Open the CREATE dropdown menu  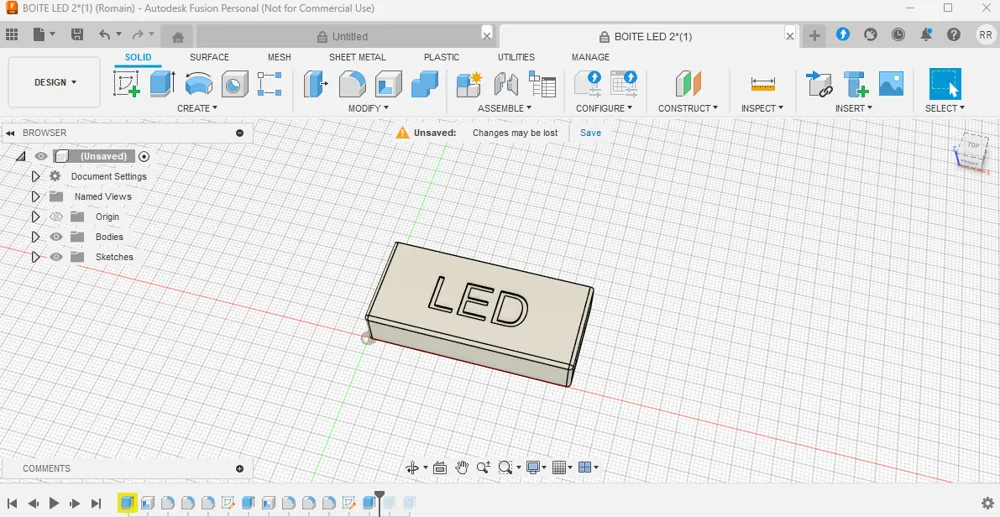tap(197, 108)
